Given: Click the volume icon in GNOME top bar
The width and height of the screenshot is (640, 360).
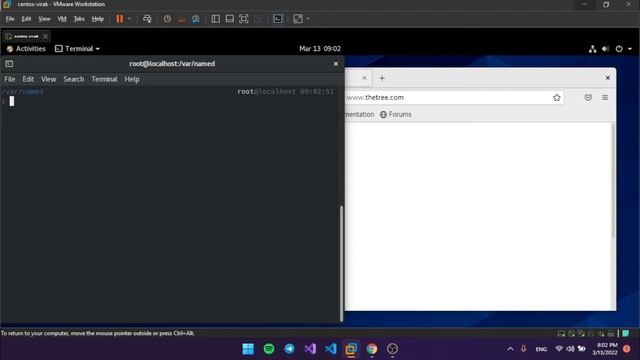Looking at the screenshot, I should (x=605, y=49).
